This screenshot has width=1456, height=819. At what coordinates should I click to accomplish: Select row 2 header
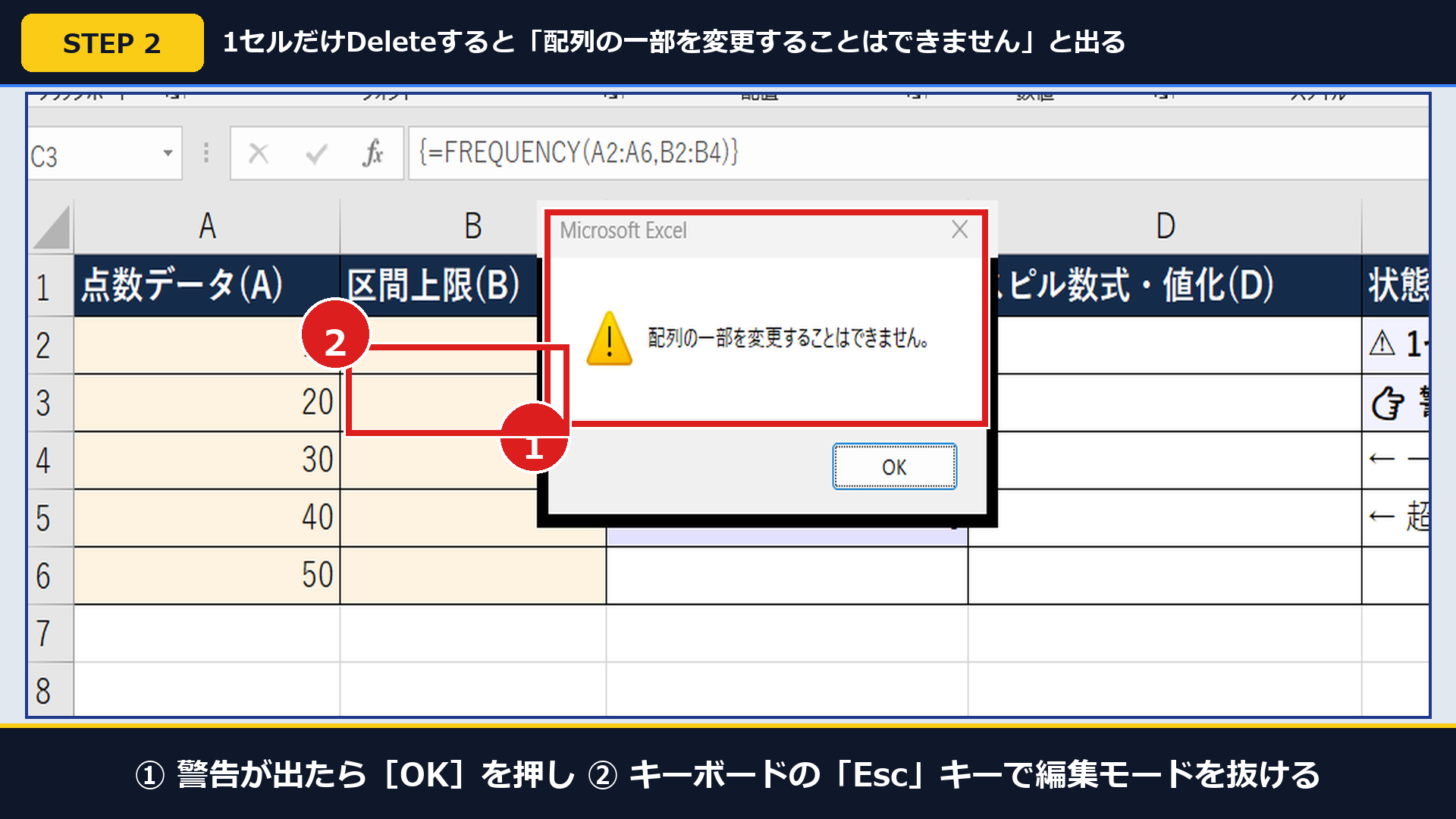pyautogui.click(x=51, y=345)
